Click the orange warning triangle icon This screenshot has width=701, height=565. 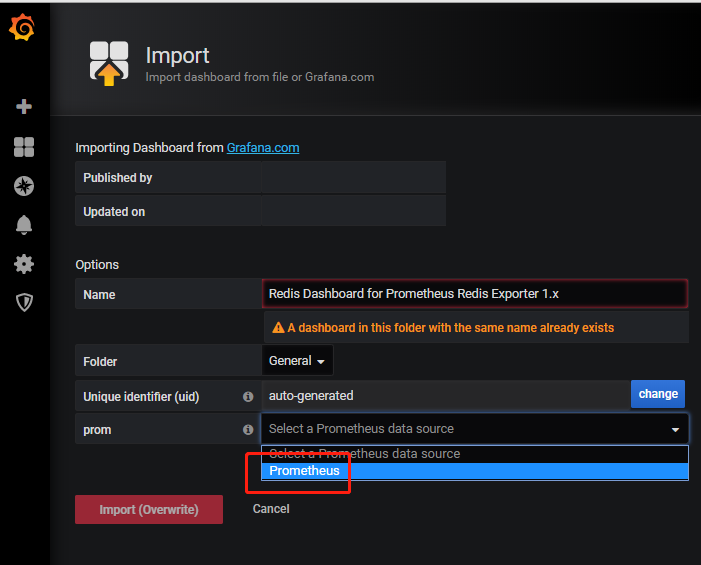pos(278,328)
